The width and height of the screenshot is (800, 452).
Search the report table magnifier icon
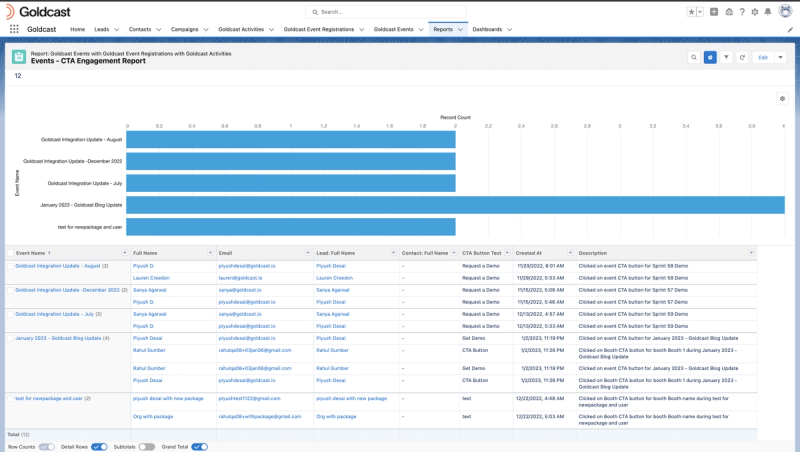[694, 58]
